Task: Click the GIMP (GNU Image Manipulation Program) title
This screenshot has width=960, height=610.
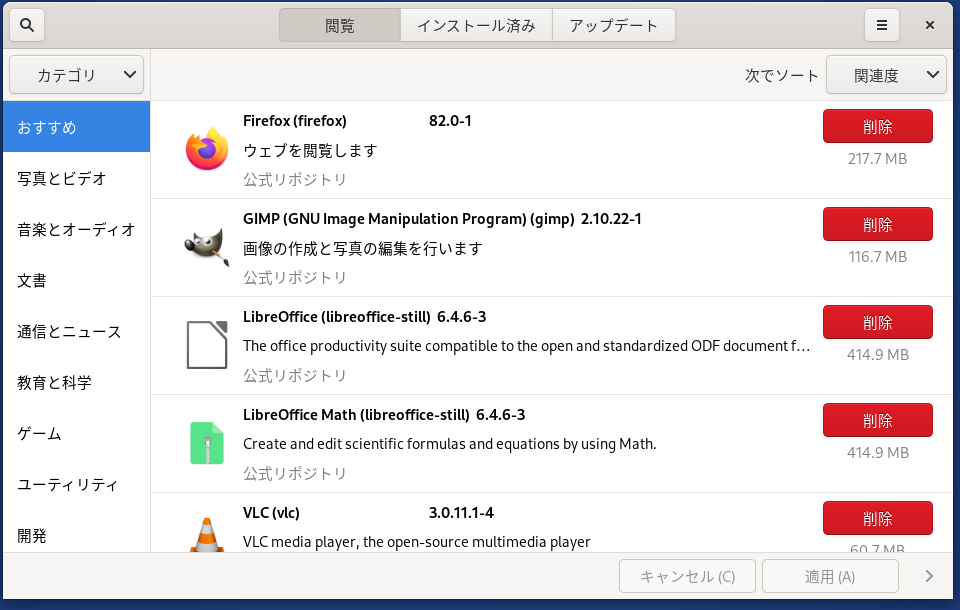Action: [x=408, y=219]
